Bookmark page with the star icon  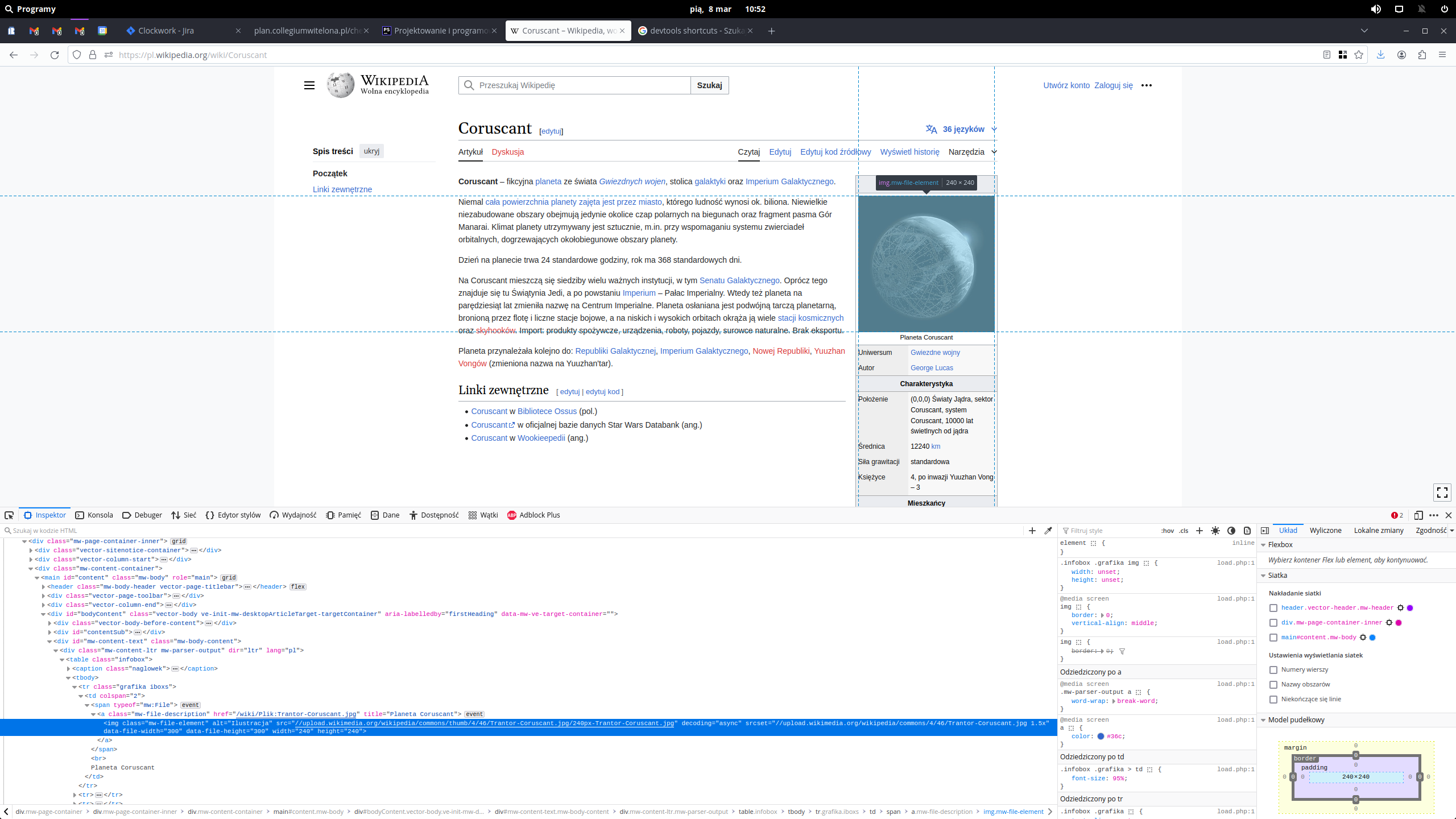[x=1359, y=55]
